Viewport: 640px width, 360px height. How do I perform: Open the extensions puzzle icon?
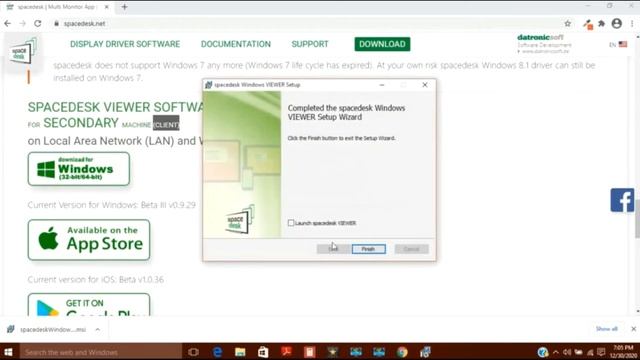pos(602,24)
